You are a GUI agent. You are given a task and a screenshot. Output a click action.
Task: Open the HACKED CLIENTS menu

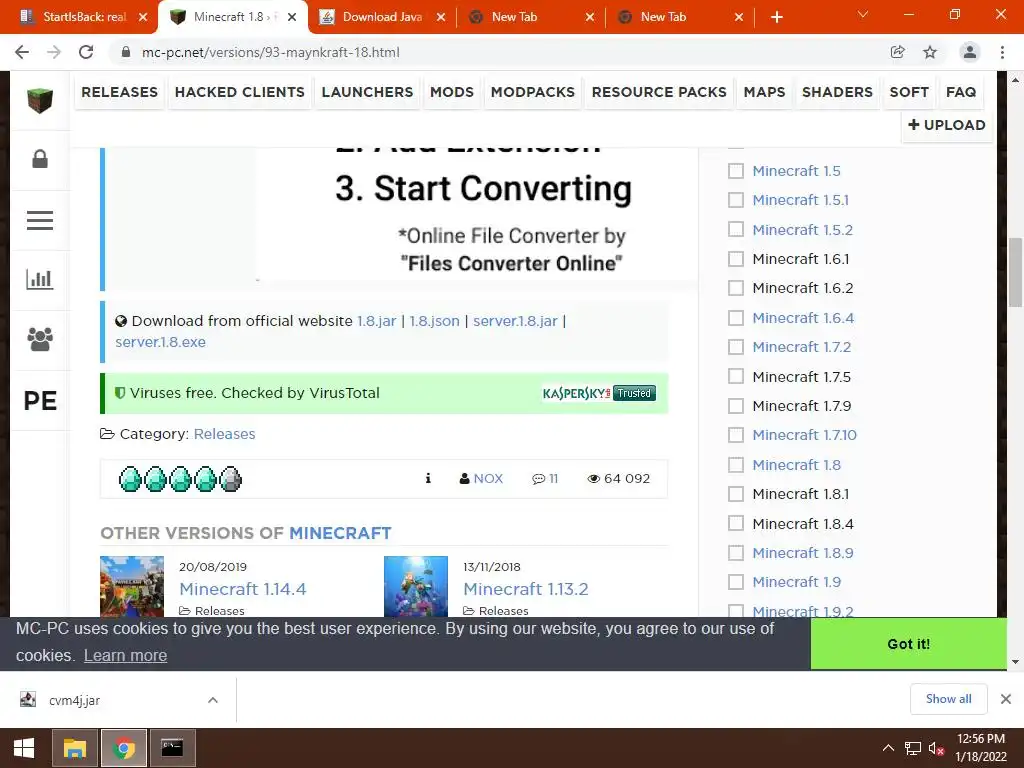pos(240,92)
